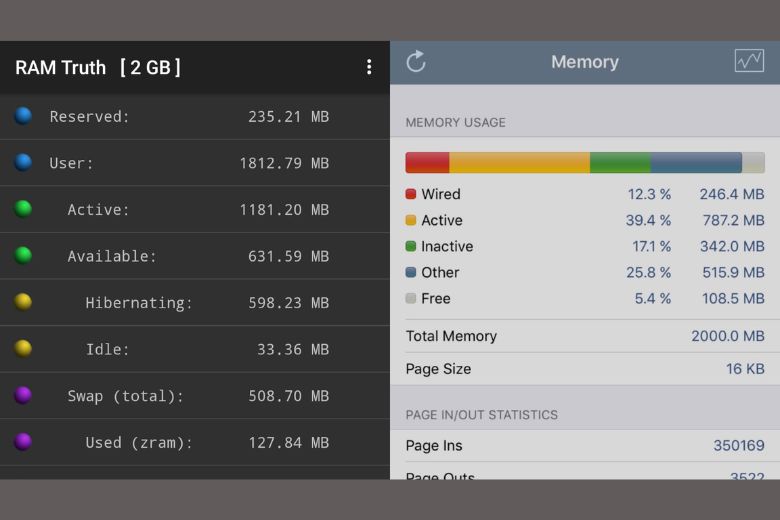The image size is (780, 520).
Task: Click the MEMORY USAGE section header
Action: pos(455,122)
